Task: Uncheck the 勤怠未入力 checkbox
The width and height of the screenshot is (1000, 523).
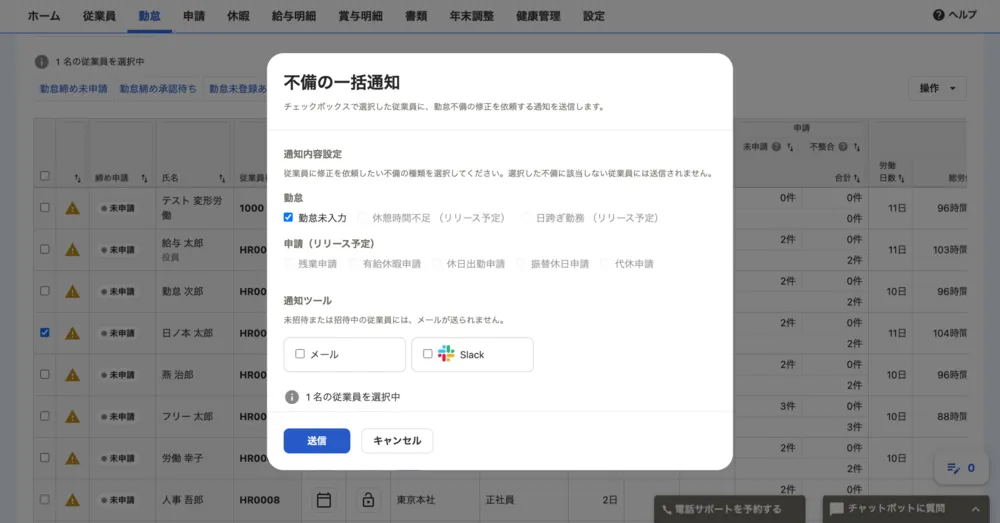Action: click(x=288, y=217)
